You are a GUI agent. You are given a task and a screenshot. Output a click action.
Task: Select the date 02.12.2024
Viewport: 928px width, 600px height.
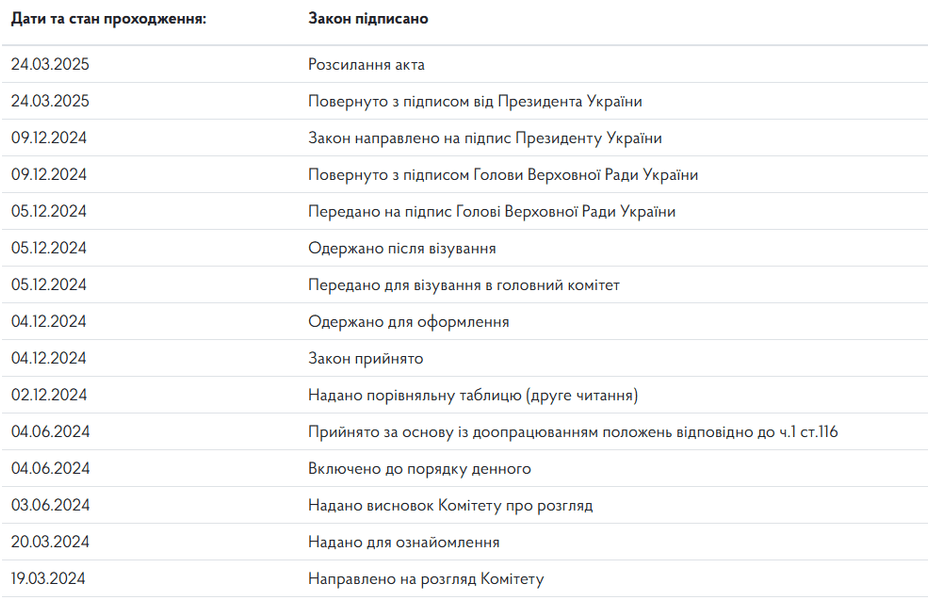49,395
